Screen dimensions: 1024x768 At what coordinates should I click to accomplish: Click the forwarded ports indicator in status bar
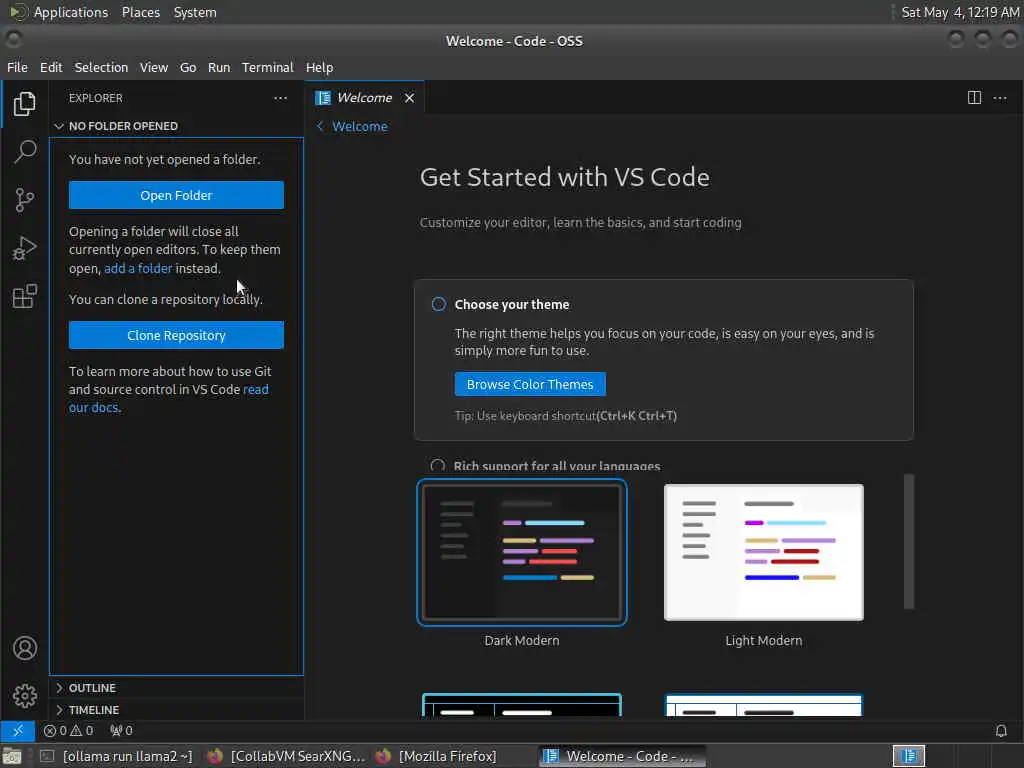click(121, 731)
